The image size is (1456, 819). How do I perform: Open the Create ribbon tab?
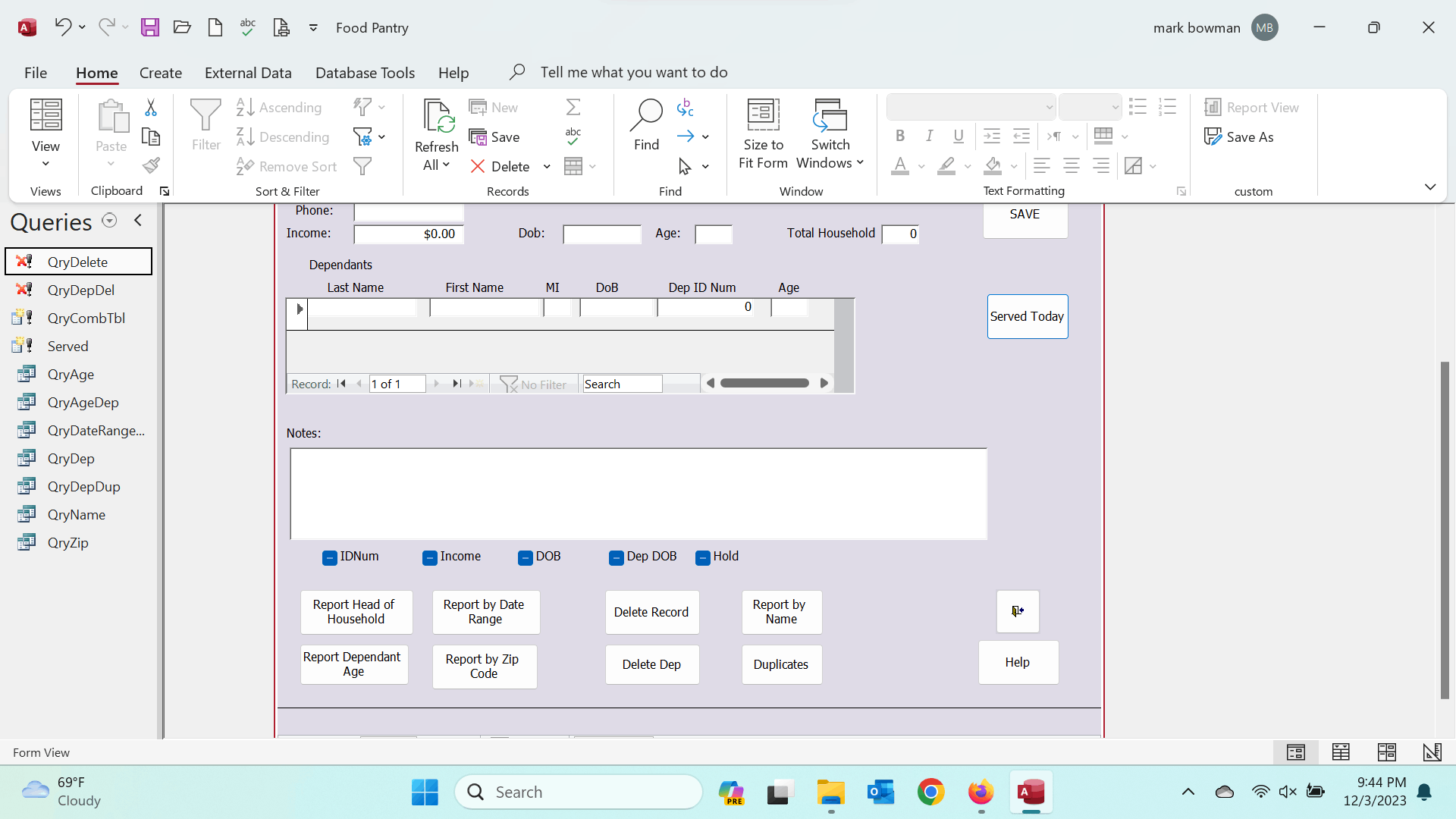(x=161, y=73)
